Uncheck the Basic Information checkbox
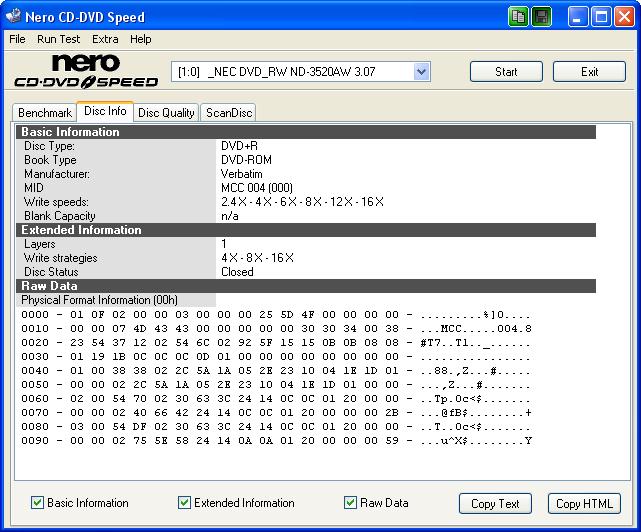The width and height of the screenshot is (641, 532). tap(37, 503)
